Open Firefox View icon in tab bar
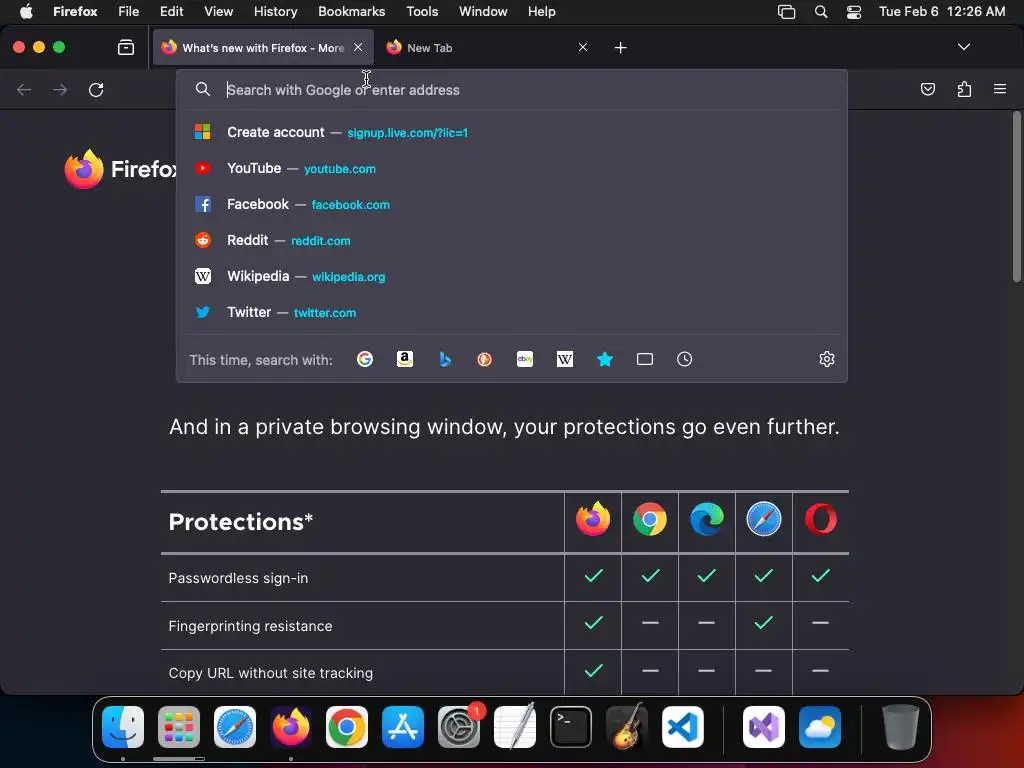This screenshot has width=1024, height=768. (126, 47)
